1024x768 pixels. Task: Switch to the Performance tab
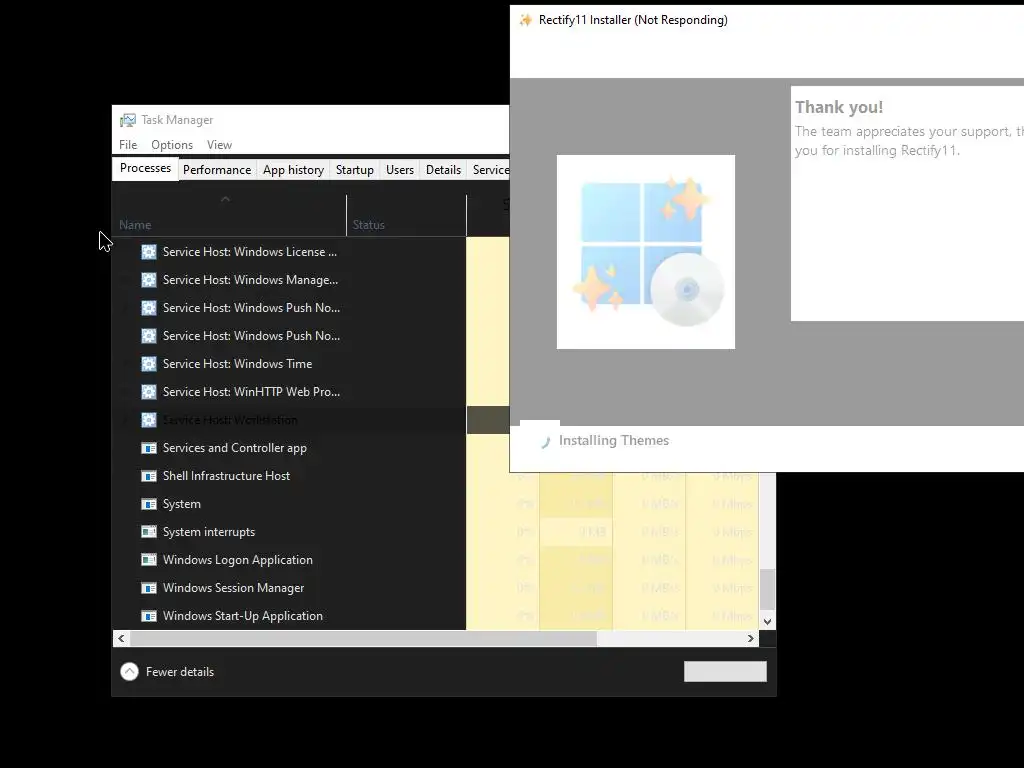(217, 170)
